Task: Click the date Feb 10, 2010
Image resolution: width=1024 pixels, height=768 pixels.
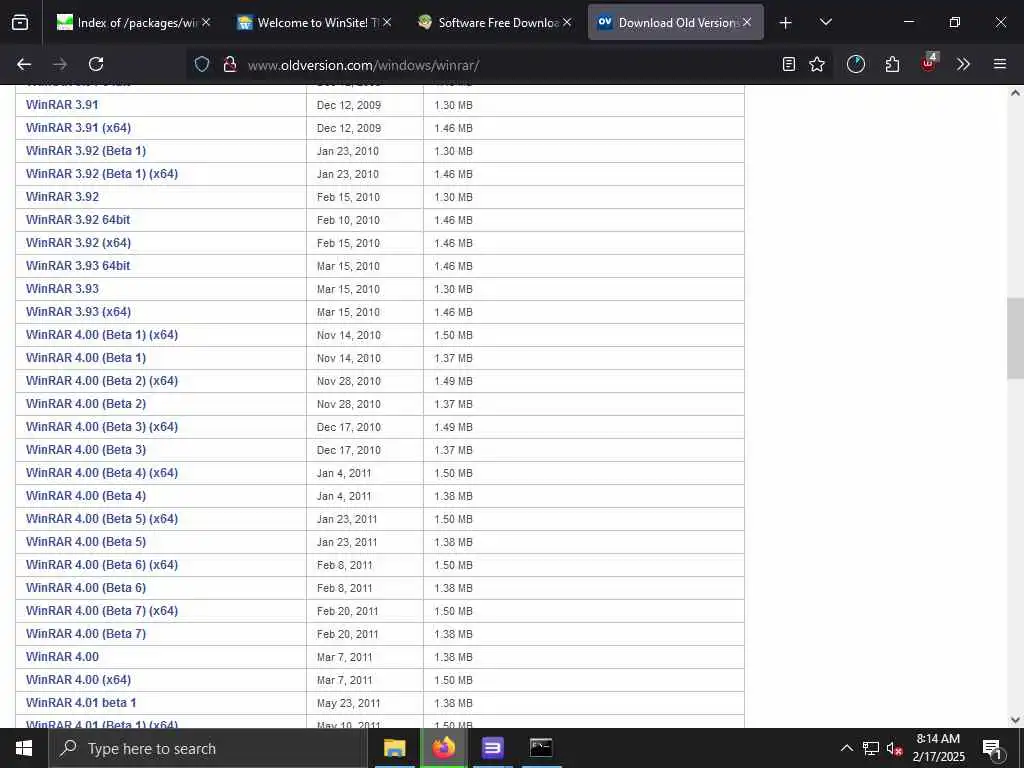Action: coord(348,220)
